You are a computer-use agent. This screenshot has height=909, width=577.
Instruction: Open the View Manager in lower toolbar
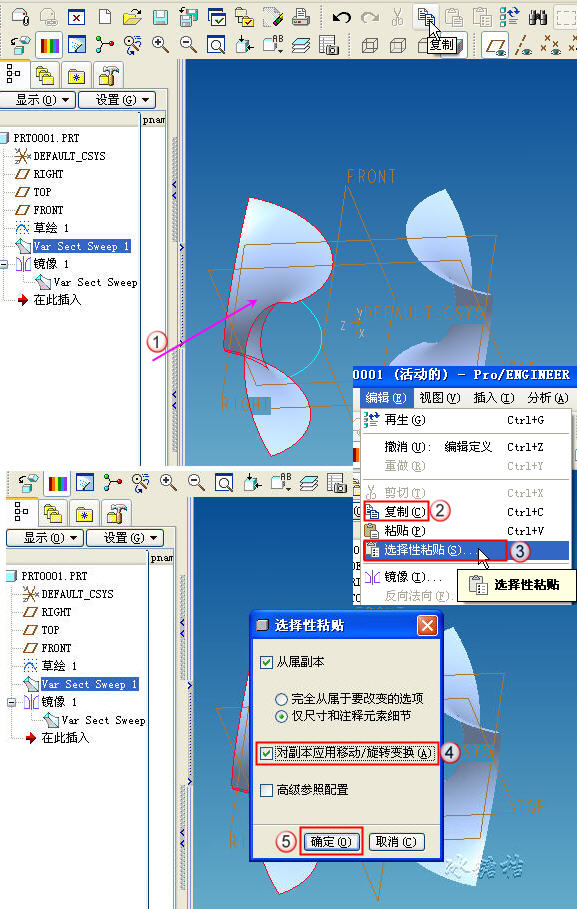336,482
